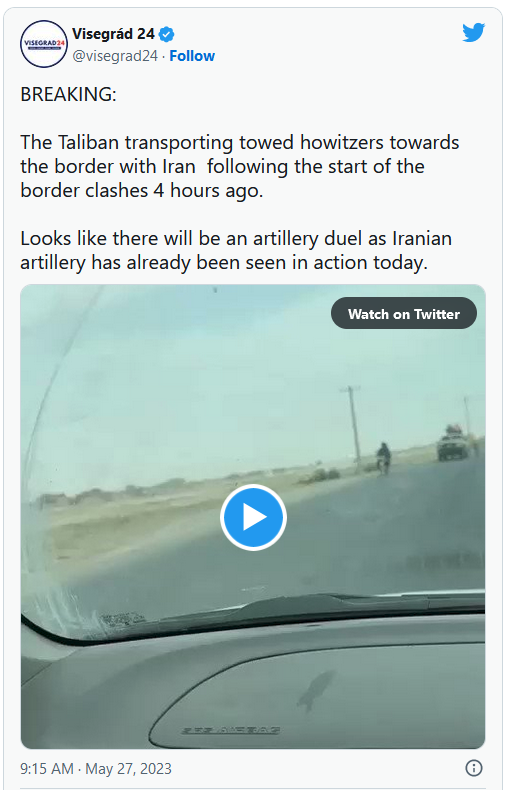The height and width of the screenshot is (790, 511).
Task: Click the tweet info icon
Action: click(473, 768)
